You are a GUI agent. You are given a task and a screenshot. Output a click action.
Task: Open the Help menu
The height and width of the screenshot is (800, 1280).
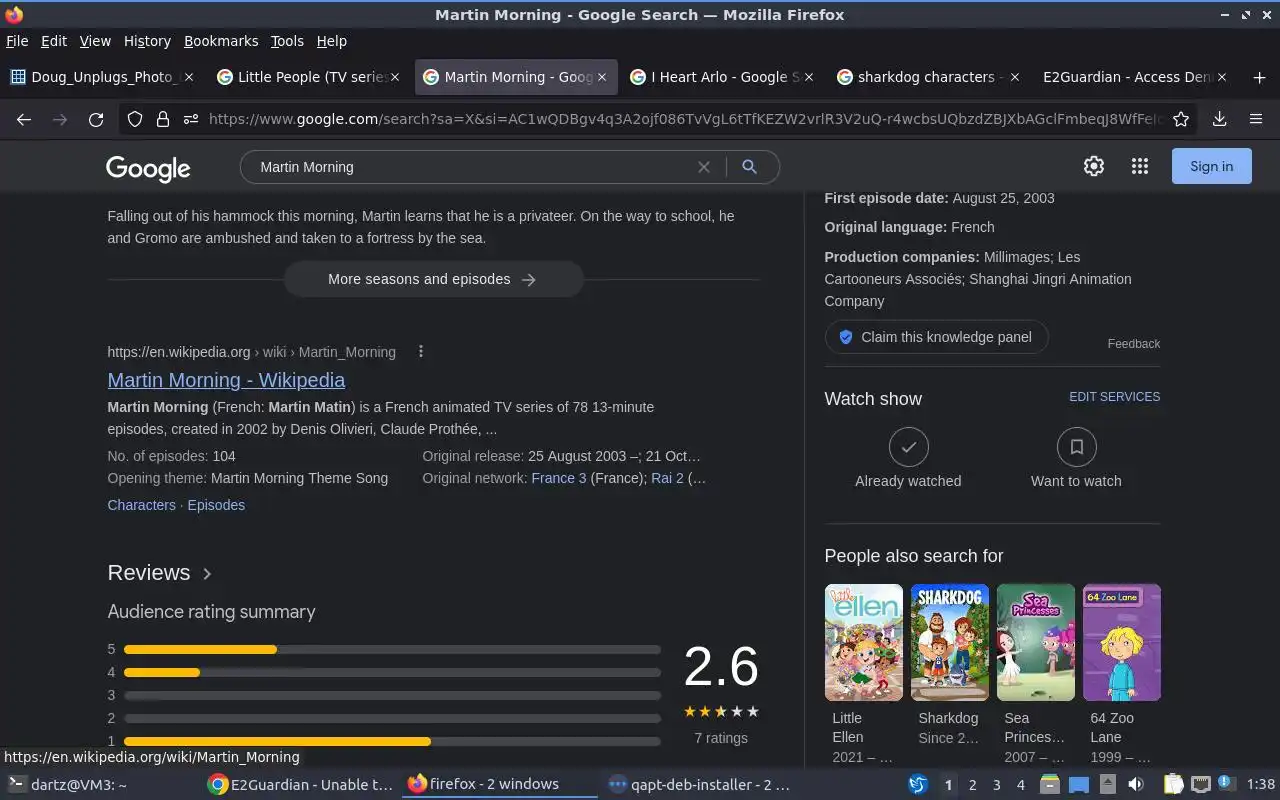coord(331,41)
